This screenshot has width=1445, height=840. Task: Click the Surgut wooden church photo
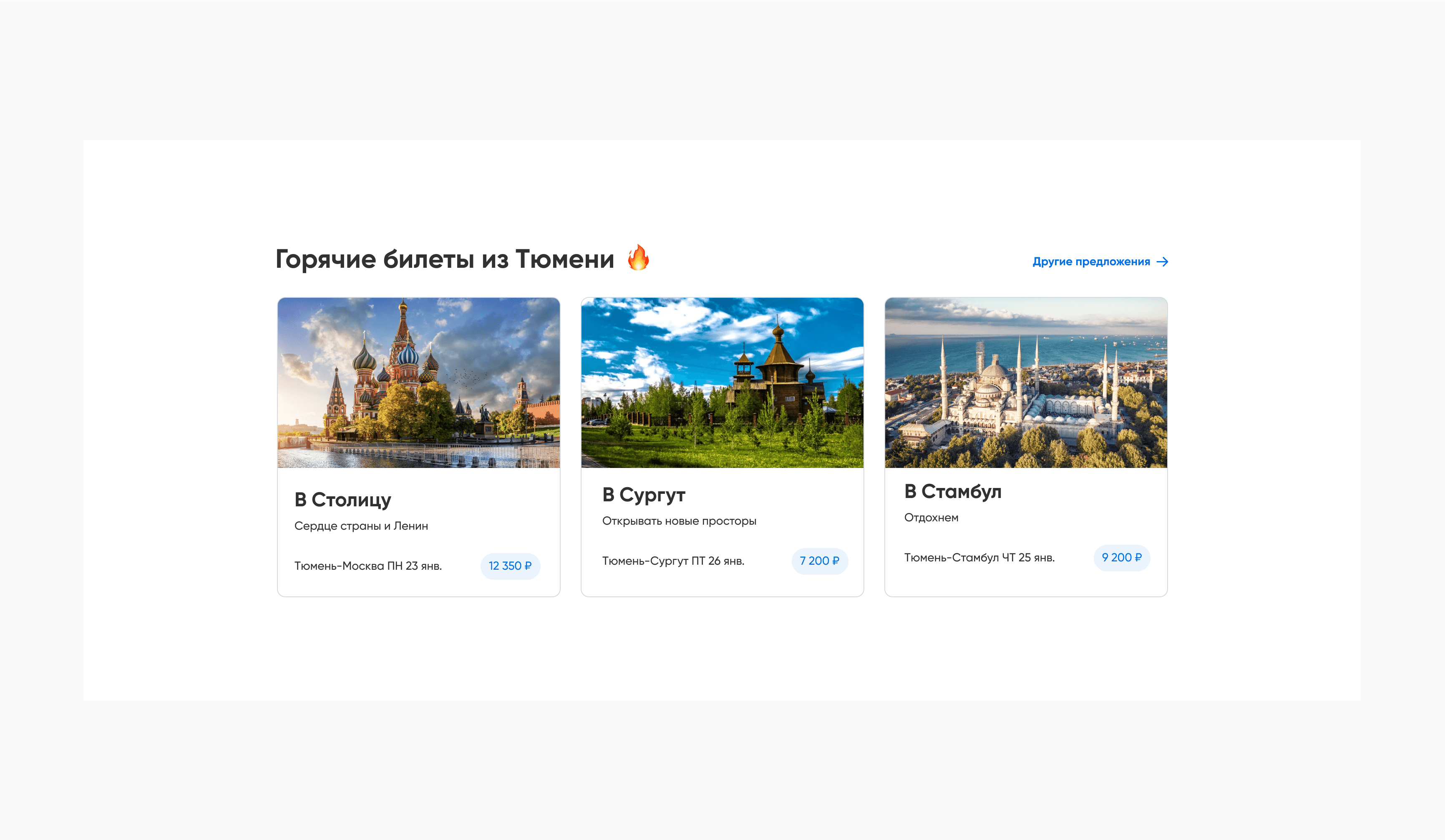pyautogui.click(x=722, y=382)
